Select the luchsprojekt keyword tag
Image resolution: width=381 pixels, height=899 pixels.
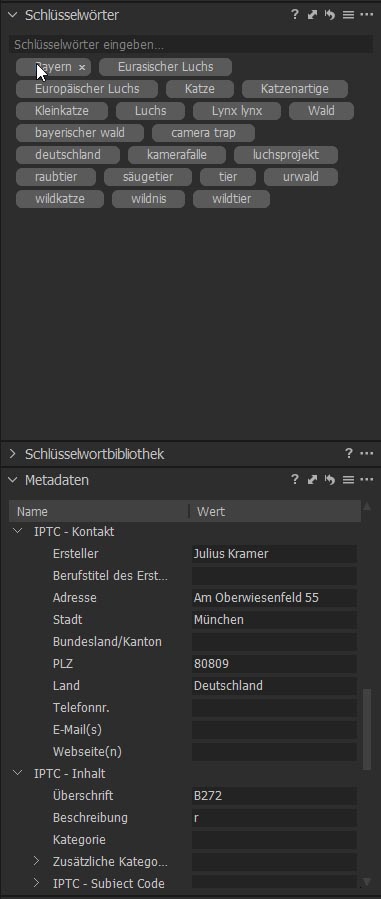tap(286, 155)
